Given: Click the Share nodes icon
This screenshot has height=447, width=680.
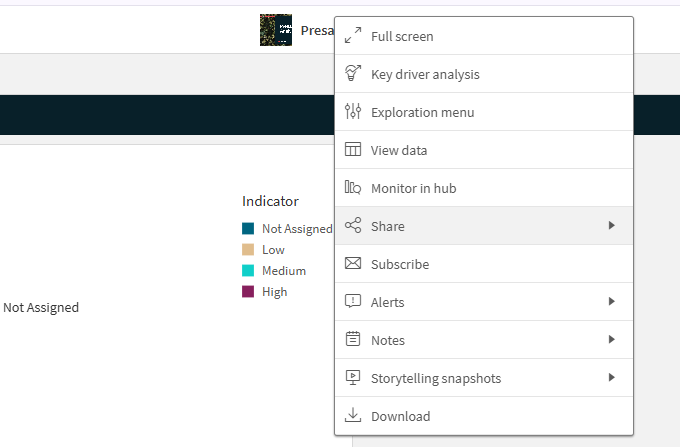Looking at the screenshot, I should 352,226.
